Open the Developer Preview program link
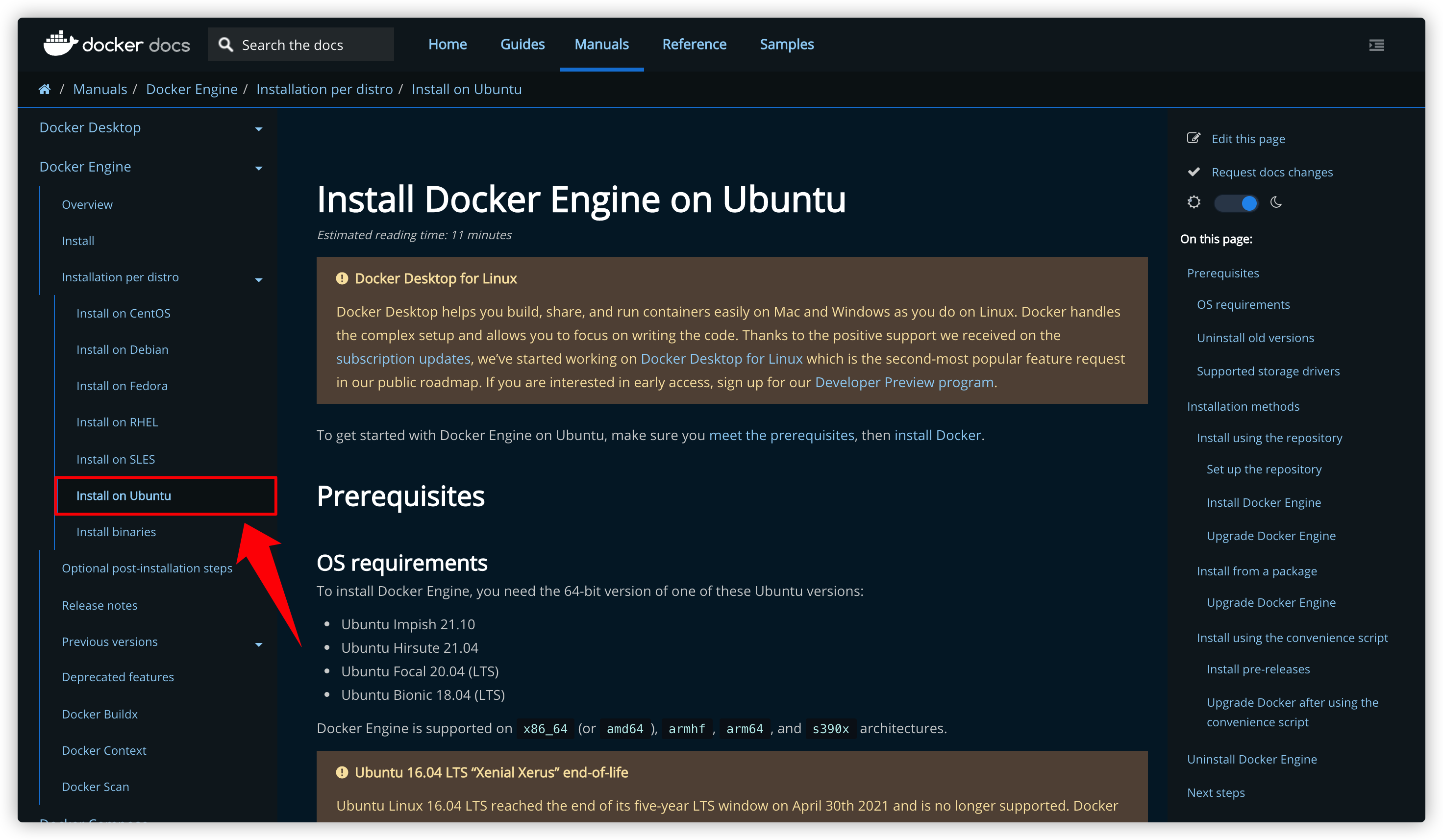 coord(904,382)
